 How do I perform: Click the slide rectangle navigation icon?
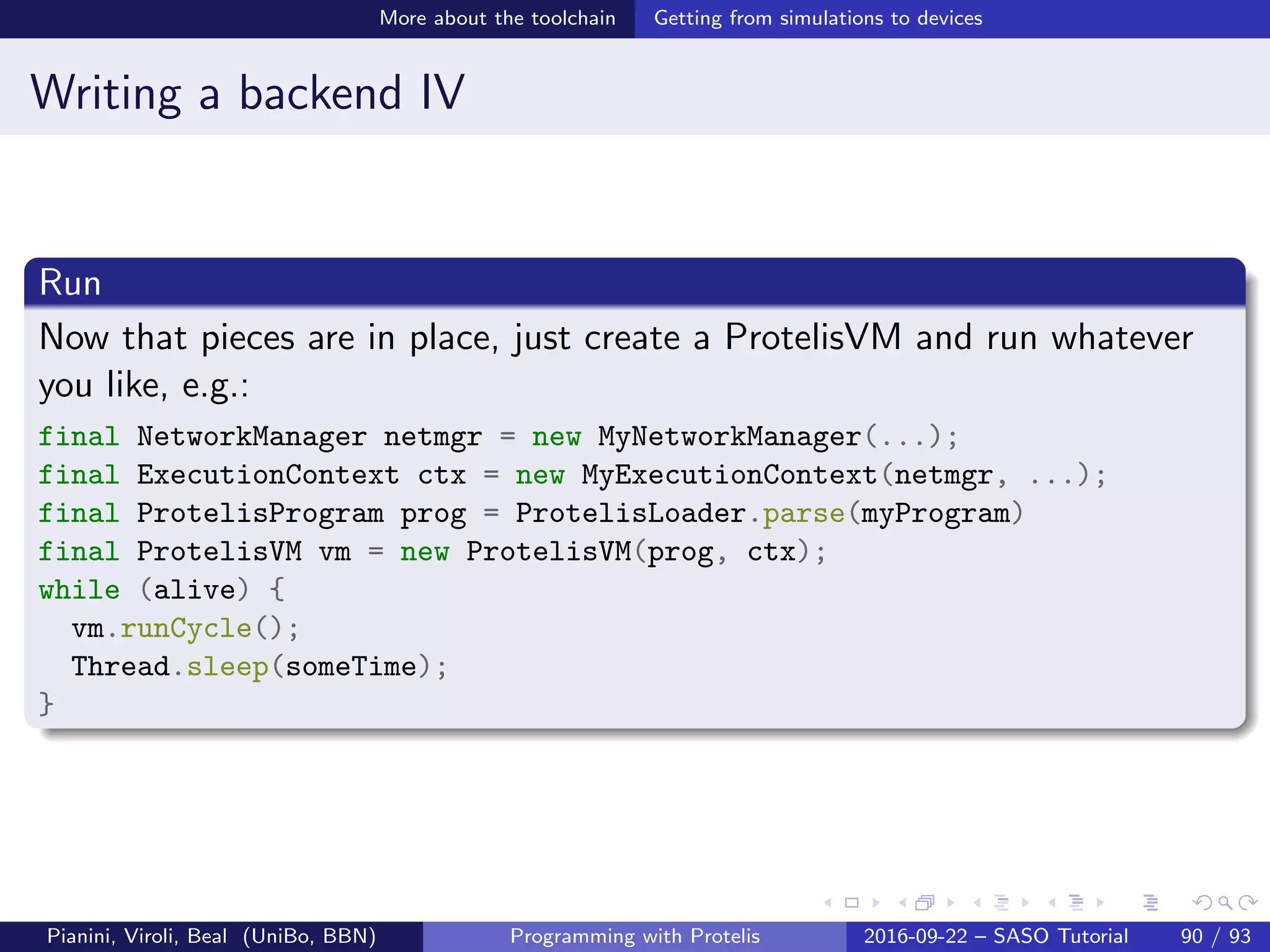[852, 903]
